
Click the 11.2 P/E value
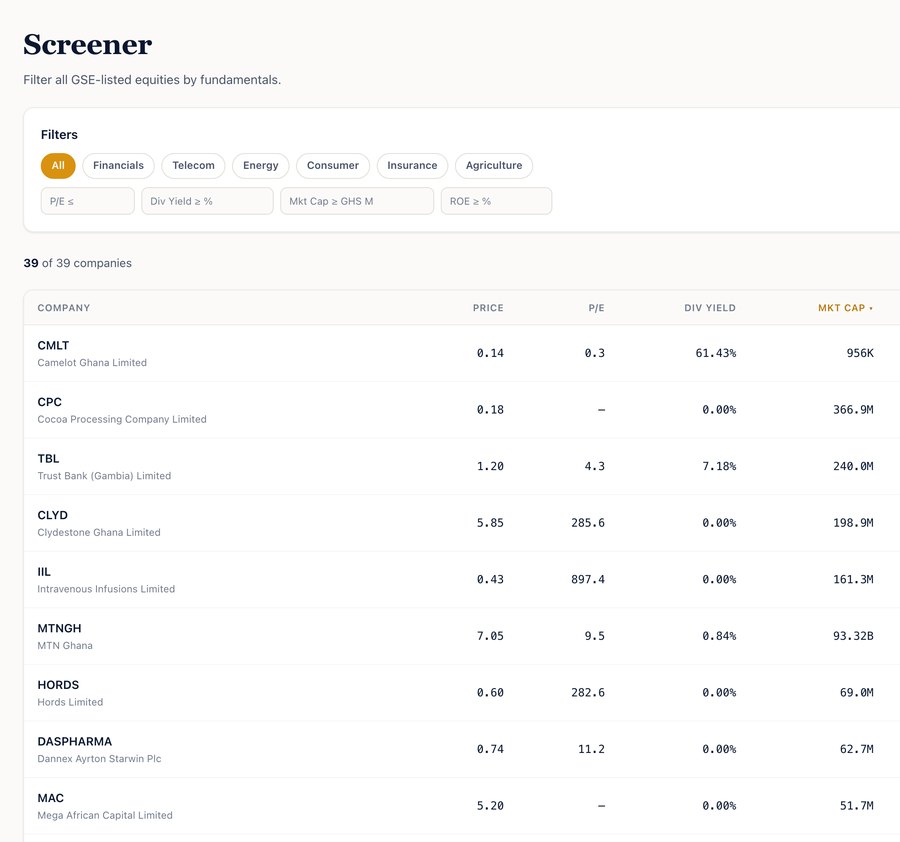click(591, 749)
